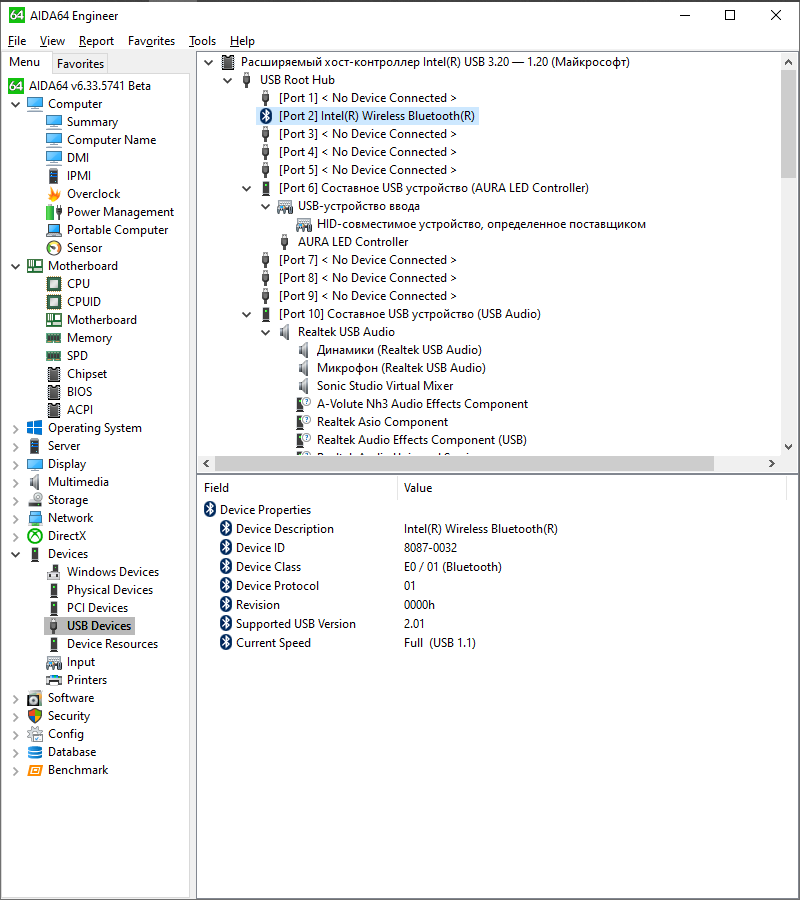The width and height of the screenshot is (800, 900).
Task: Click the USB Root Hub plug icon
Action: pyautogui.click(x=247, y=80)
